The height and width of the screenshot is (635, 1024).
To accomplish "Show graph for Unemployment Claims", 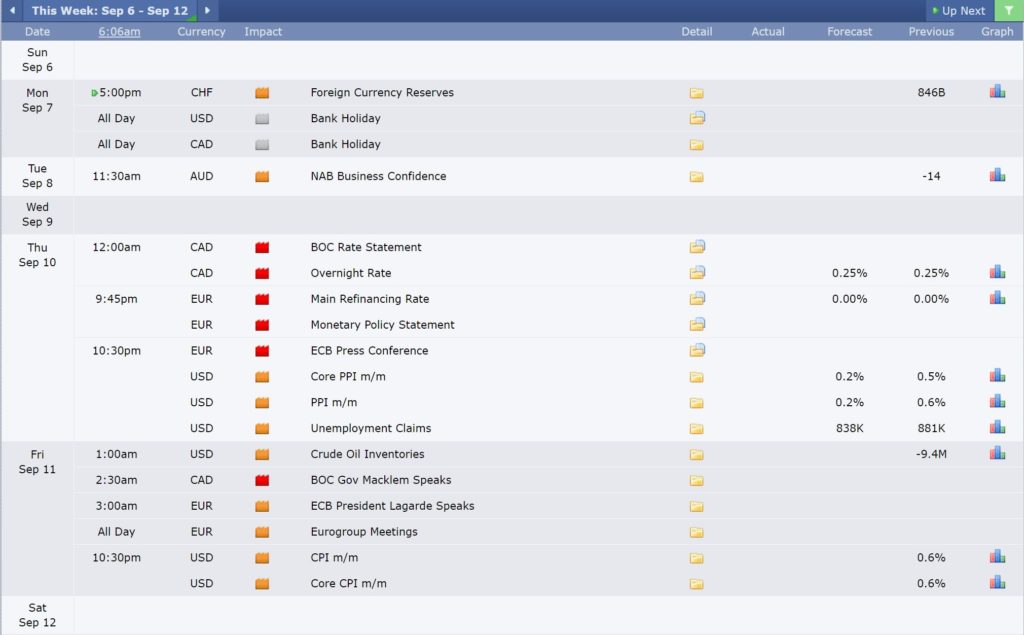I will (x=997, y=427).
